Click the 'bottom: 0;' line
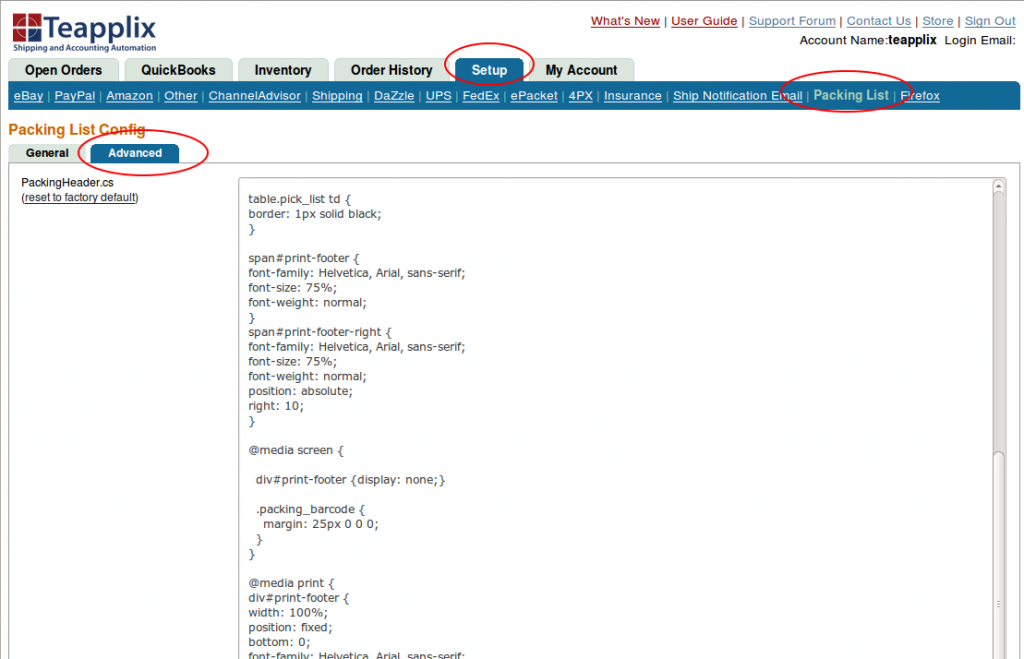This screenshot has width=1024, height=659. (279, 642)
